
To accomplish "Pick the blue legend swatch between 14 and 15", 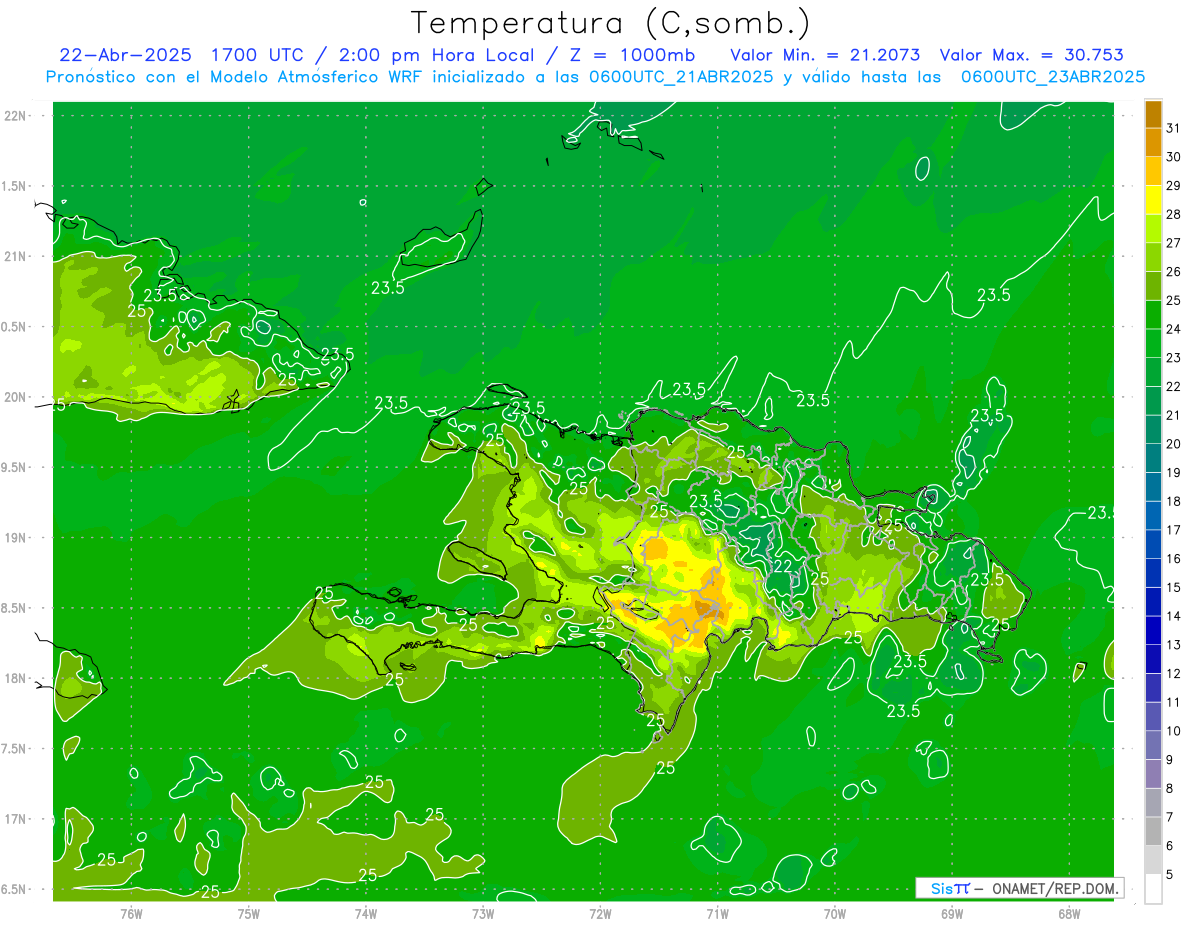I will [1153, 602].
